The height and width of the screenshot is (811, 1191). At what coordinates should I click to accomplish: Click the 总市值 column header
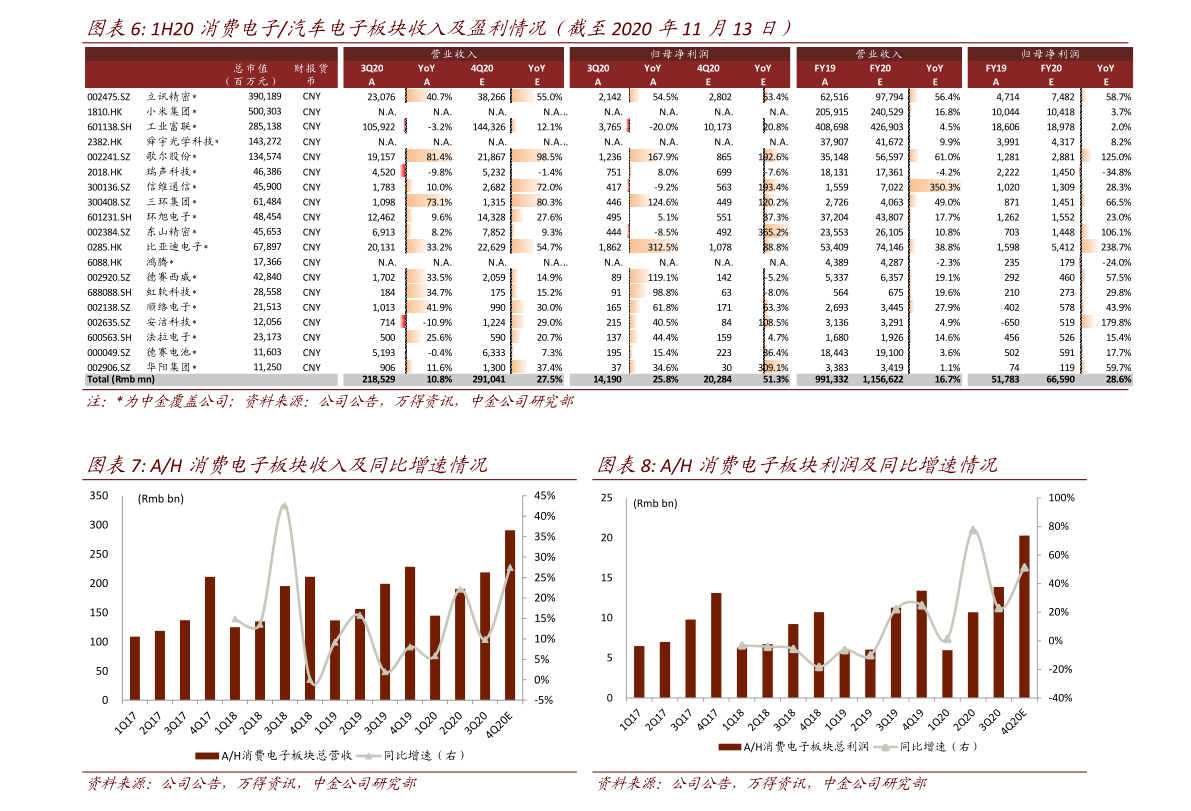point(250,68)
